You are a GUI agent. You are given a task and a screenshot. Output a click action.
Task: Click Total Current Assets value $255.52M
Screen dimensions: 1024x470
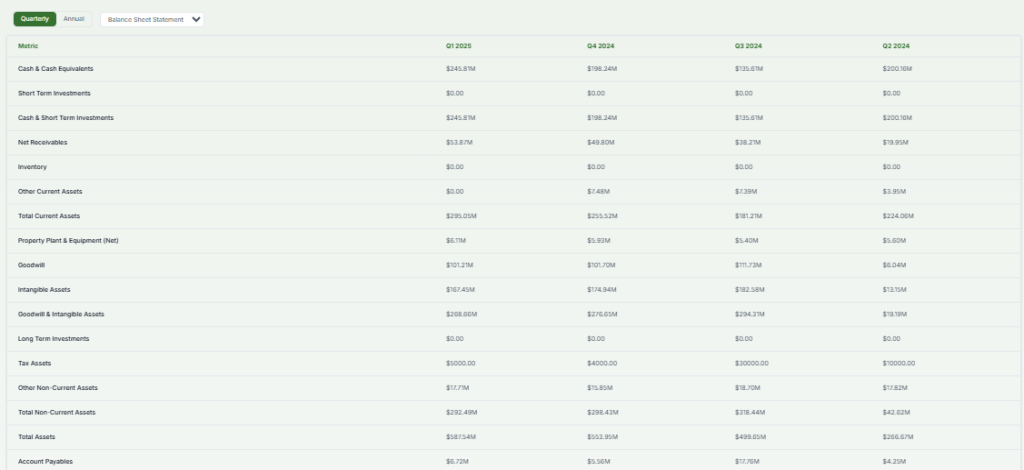click(602, 216)
